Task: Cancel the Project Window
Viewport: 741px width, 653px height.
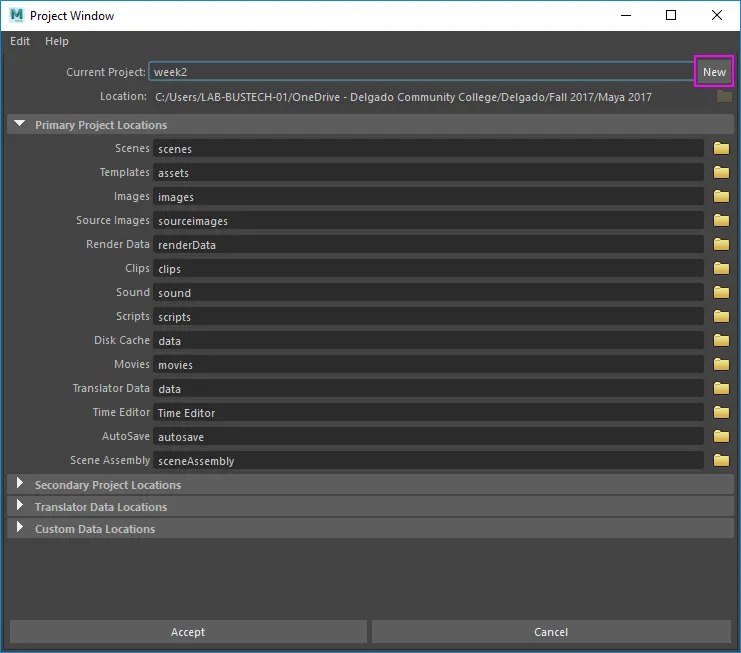Action: (x=551, y=632)
